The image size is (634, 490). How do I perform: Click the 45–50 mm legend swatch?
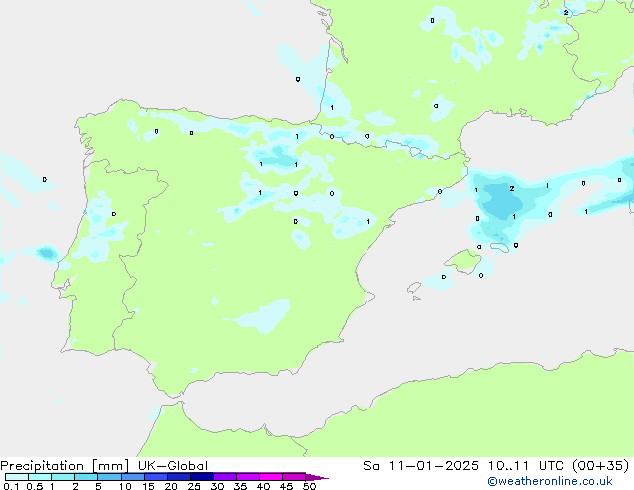tap(294, 477)
